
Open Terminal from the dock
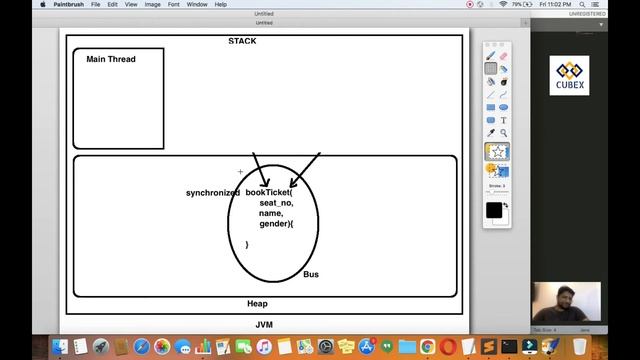tap(509, 347)
